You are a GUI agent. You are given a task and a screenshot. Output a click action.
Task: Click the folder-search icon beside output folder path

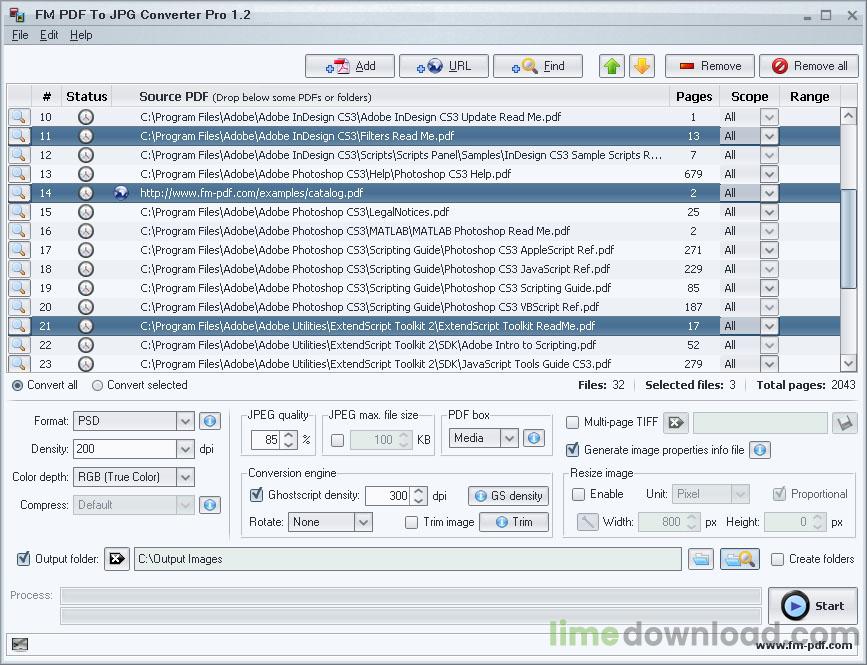click(739, 559)
